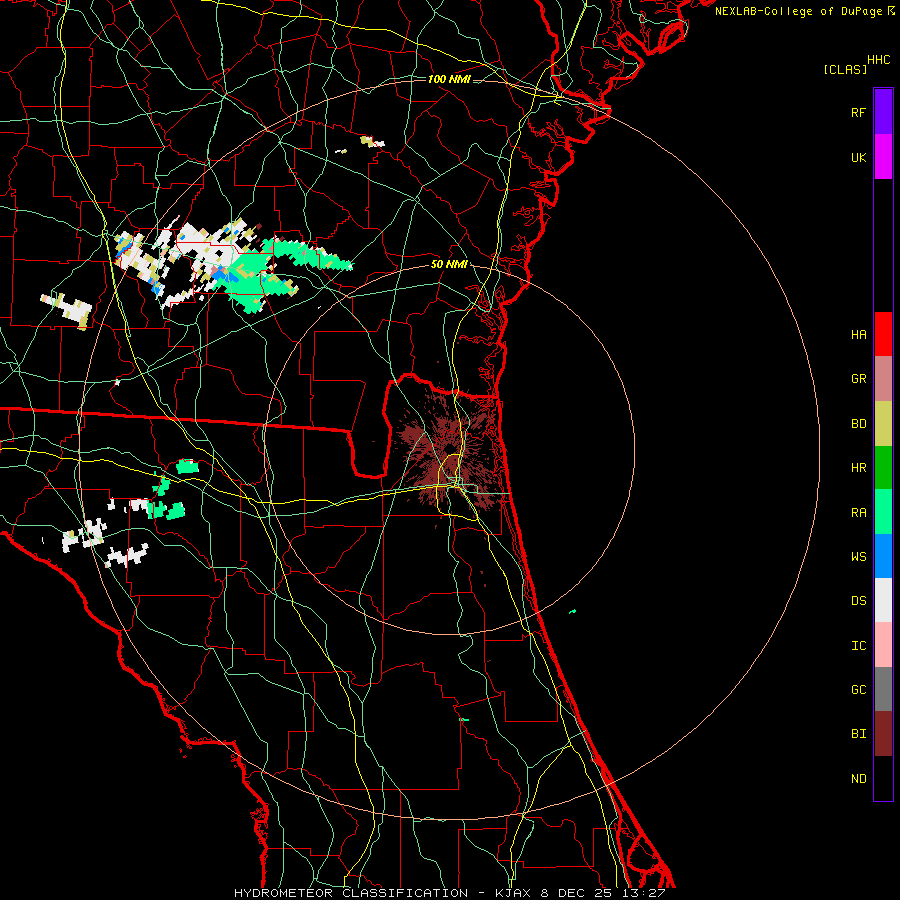Click the RA bright green legend swatch

(x=883, y=512)
